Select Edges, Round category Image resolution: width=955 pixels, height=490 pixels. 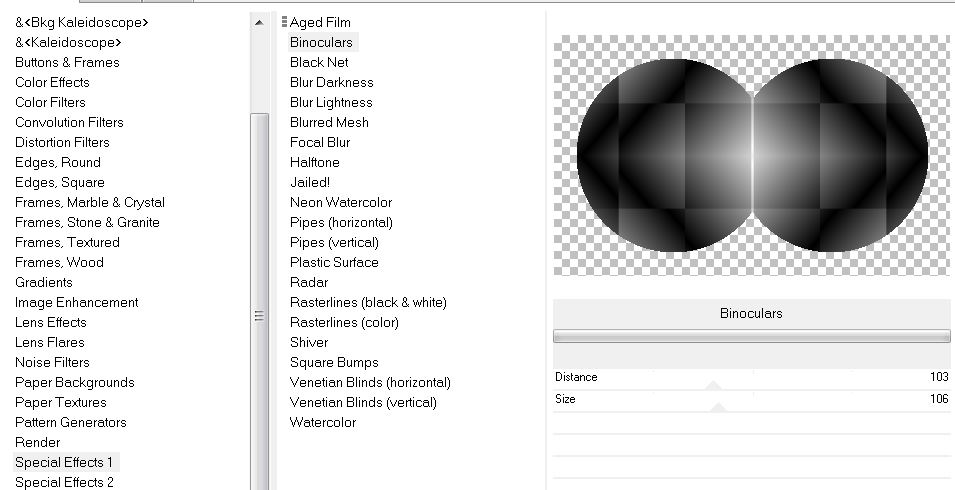point(58,163)
